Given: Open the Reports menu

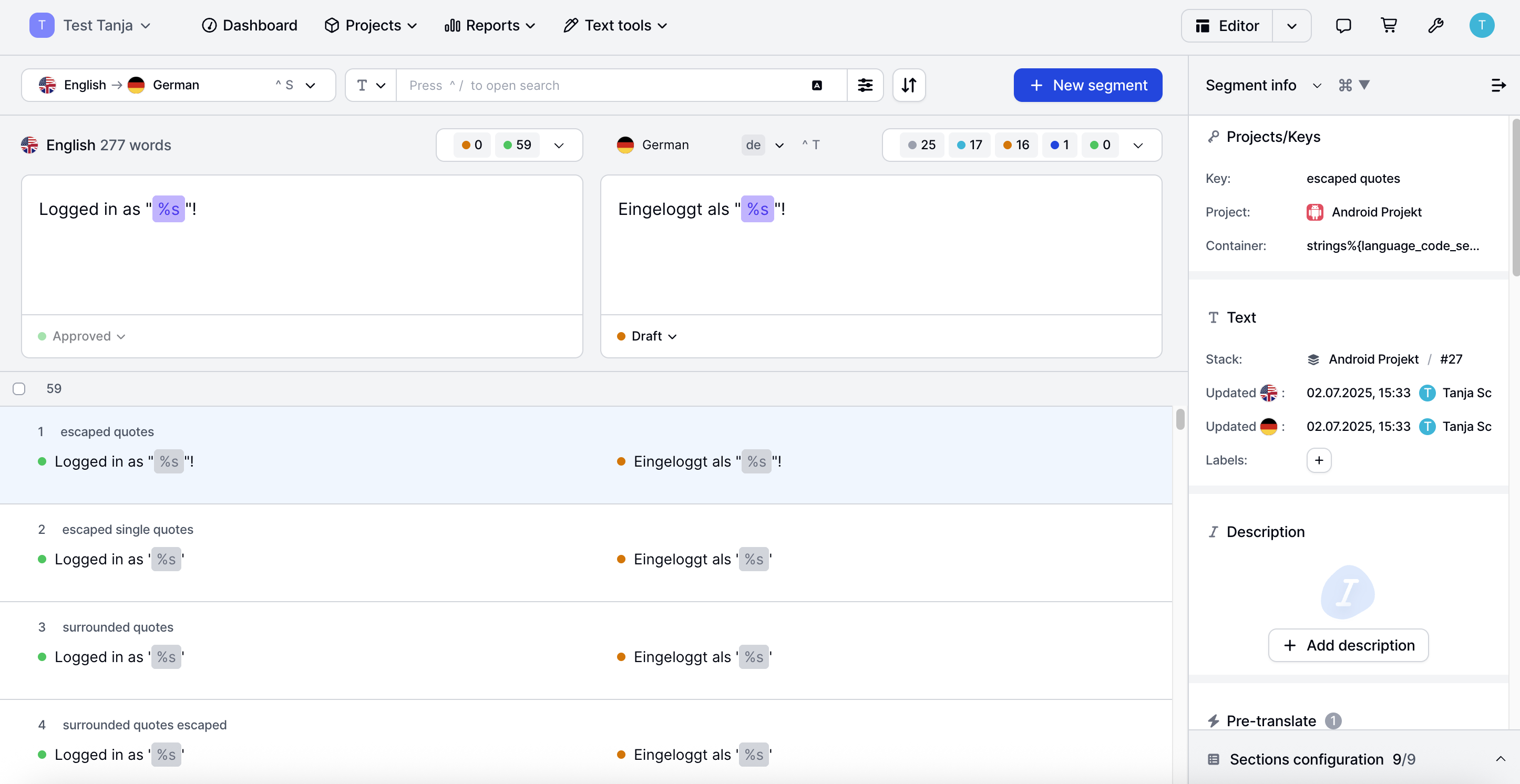Looking at the screenshot, I should pos(490,25).
